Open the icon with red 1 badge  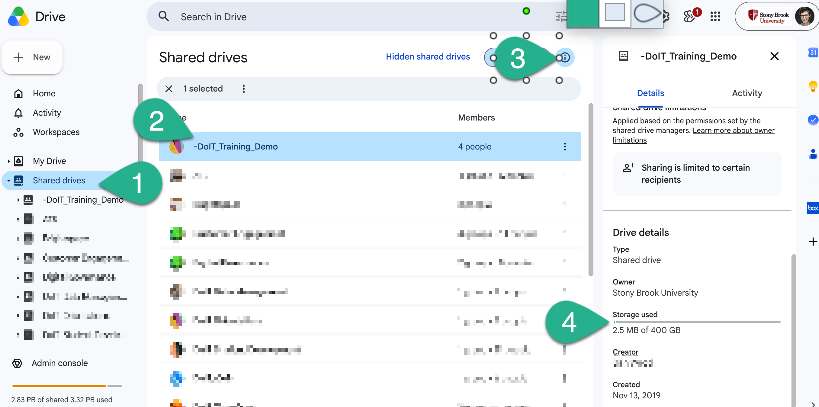click(691, 16)
